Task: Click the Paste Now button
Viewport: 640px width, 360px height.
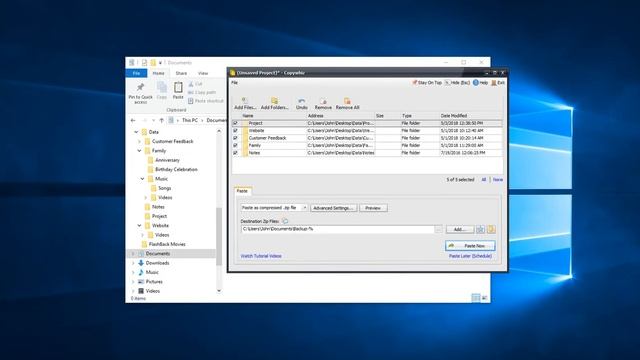Action: pos(470,246)
